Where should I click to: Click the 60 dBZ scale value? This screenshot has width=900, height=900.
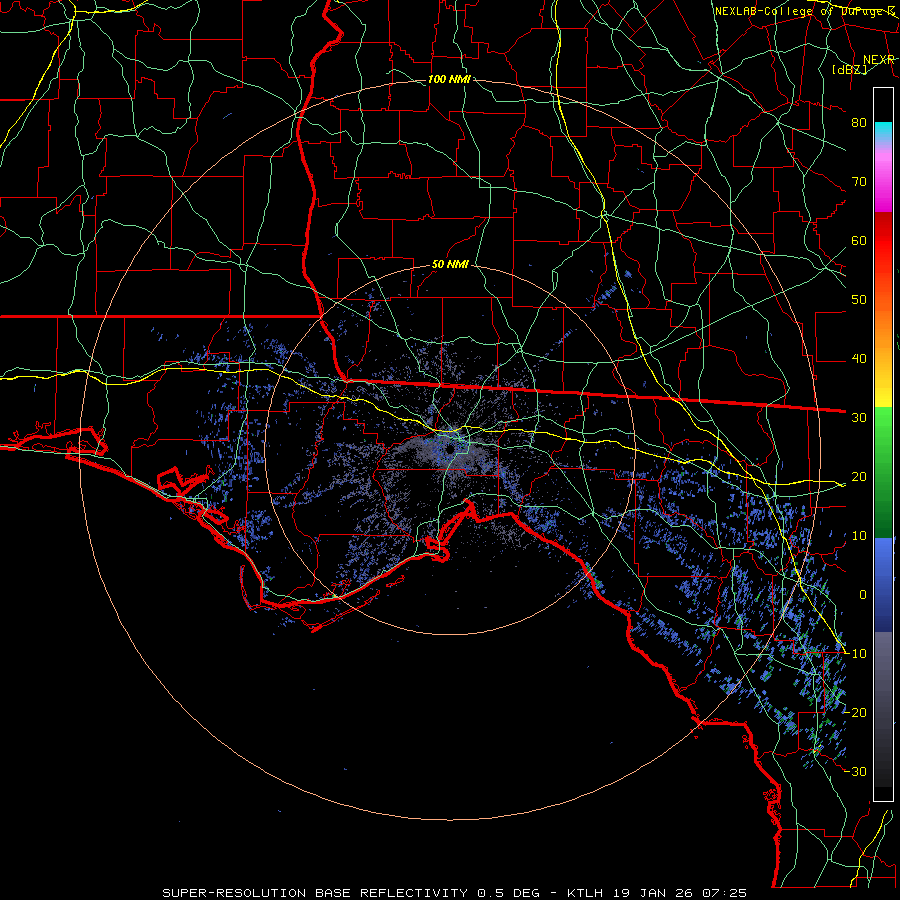pyautogui.click(x=859, y=240)
